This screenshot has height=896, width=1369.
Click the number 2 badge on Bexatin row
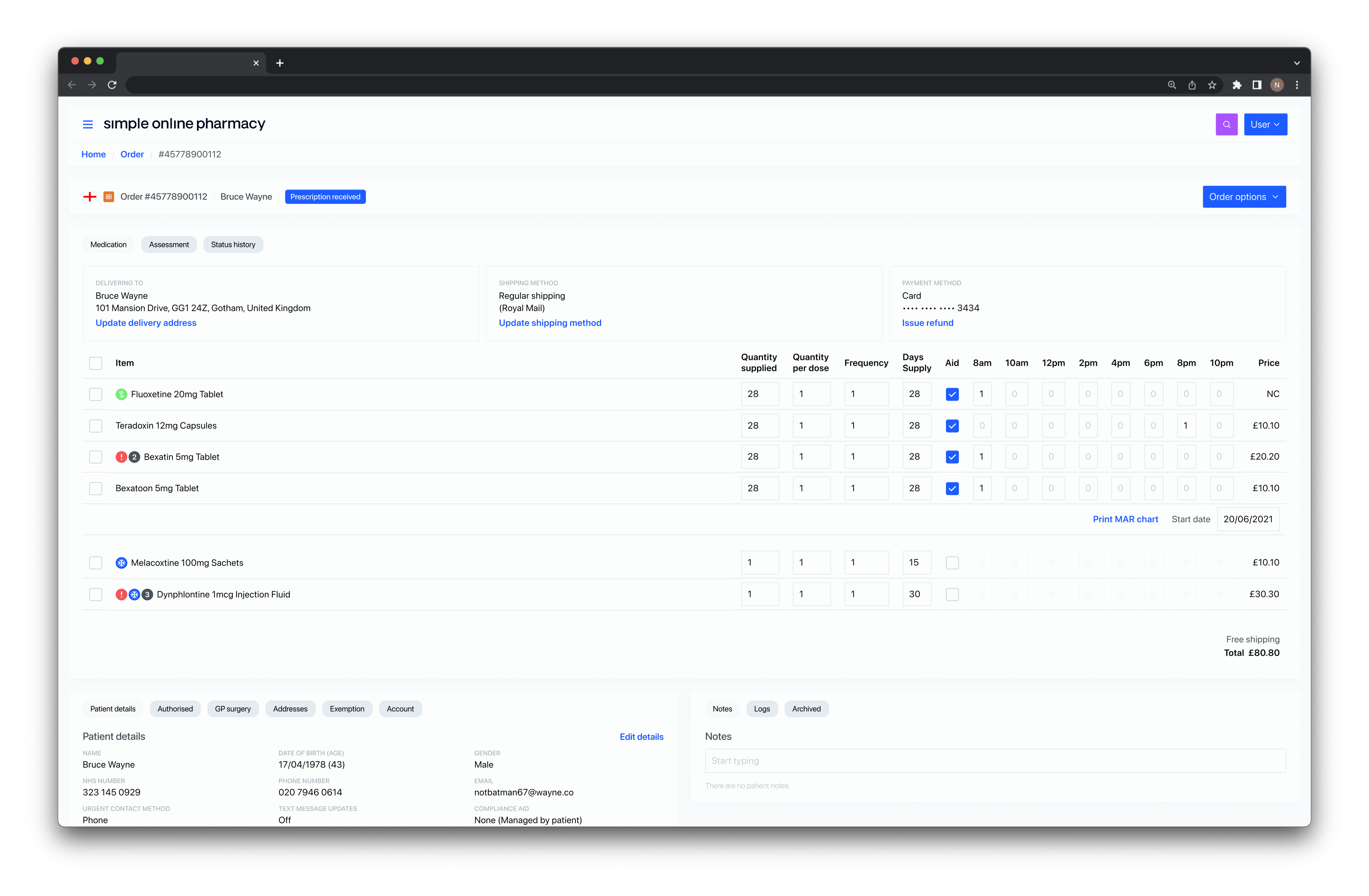pos(134,457)
